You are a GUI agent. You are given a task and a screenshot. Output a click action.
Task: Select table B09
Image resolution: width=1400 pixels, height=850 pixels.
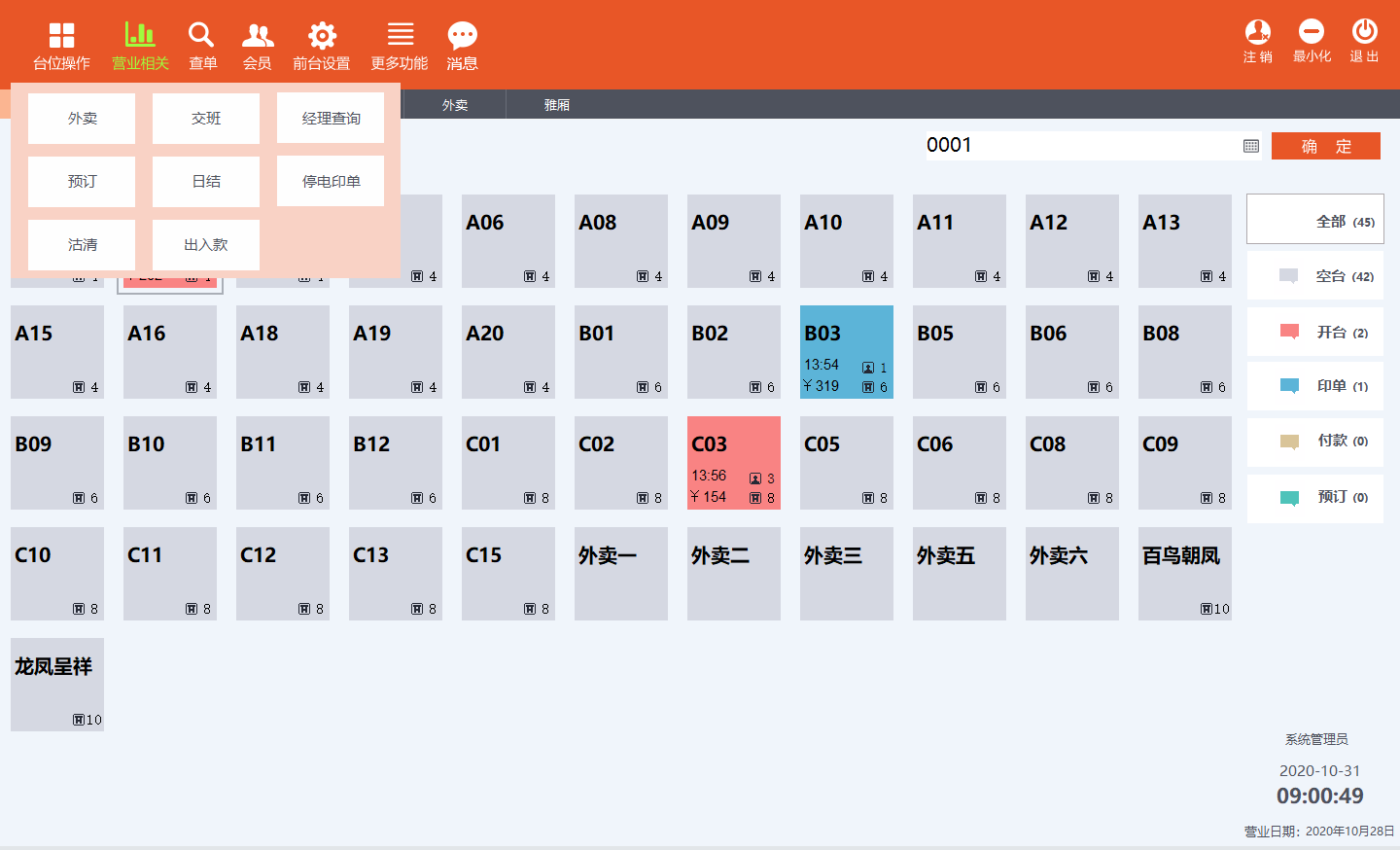coord(57,463)
